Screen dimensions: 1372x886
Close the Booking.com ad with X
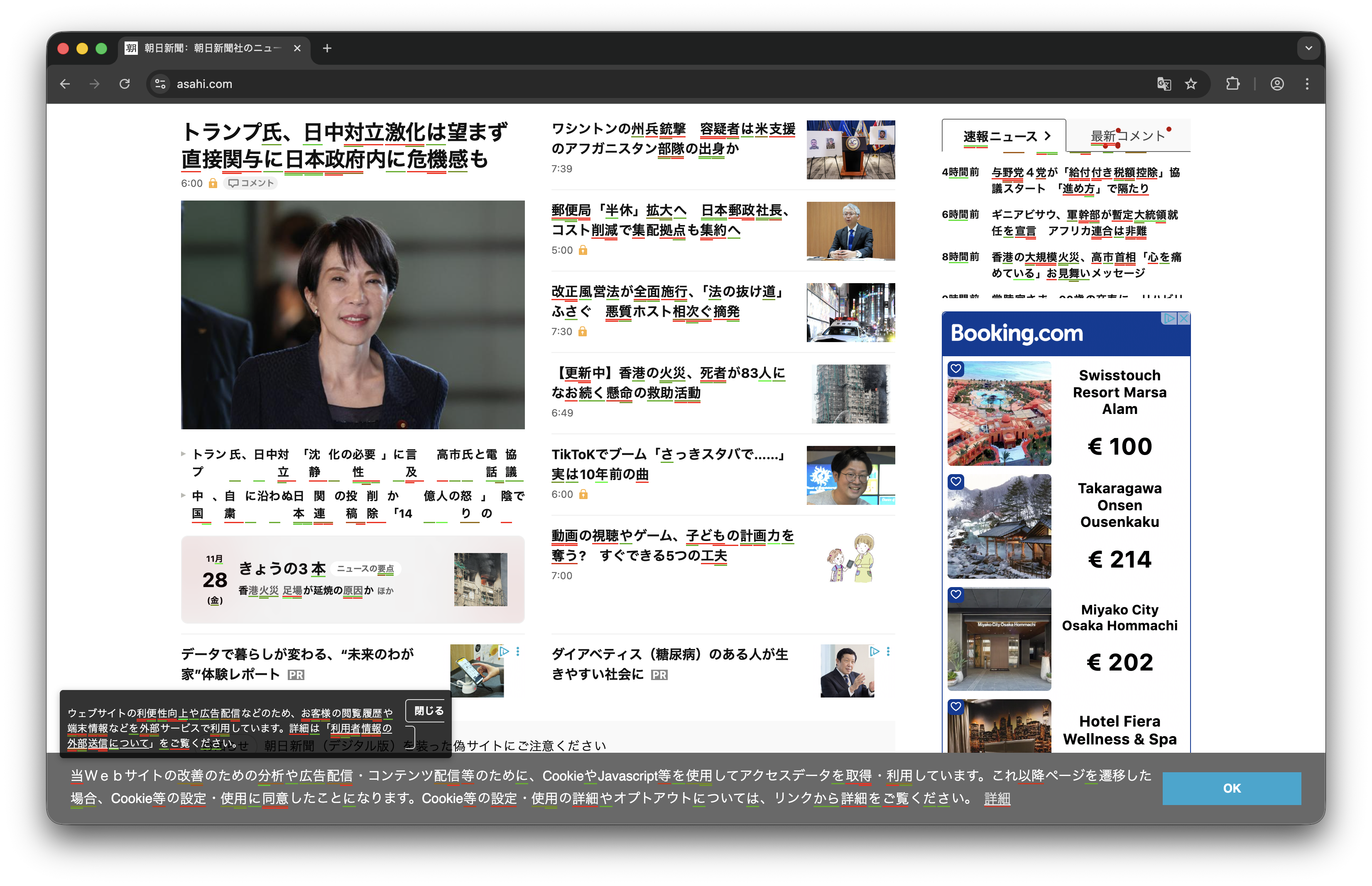tap(1183, 318)
